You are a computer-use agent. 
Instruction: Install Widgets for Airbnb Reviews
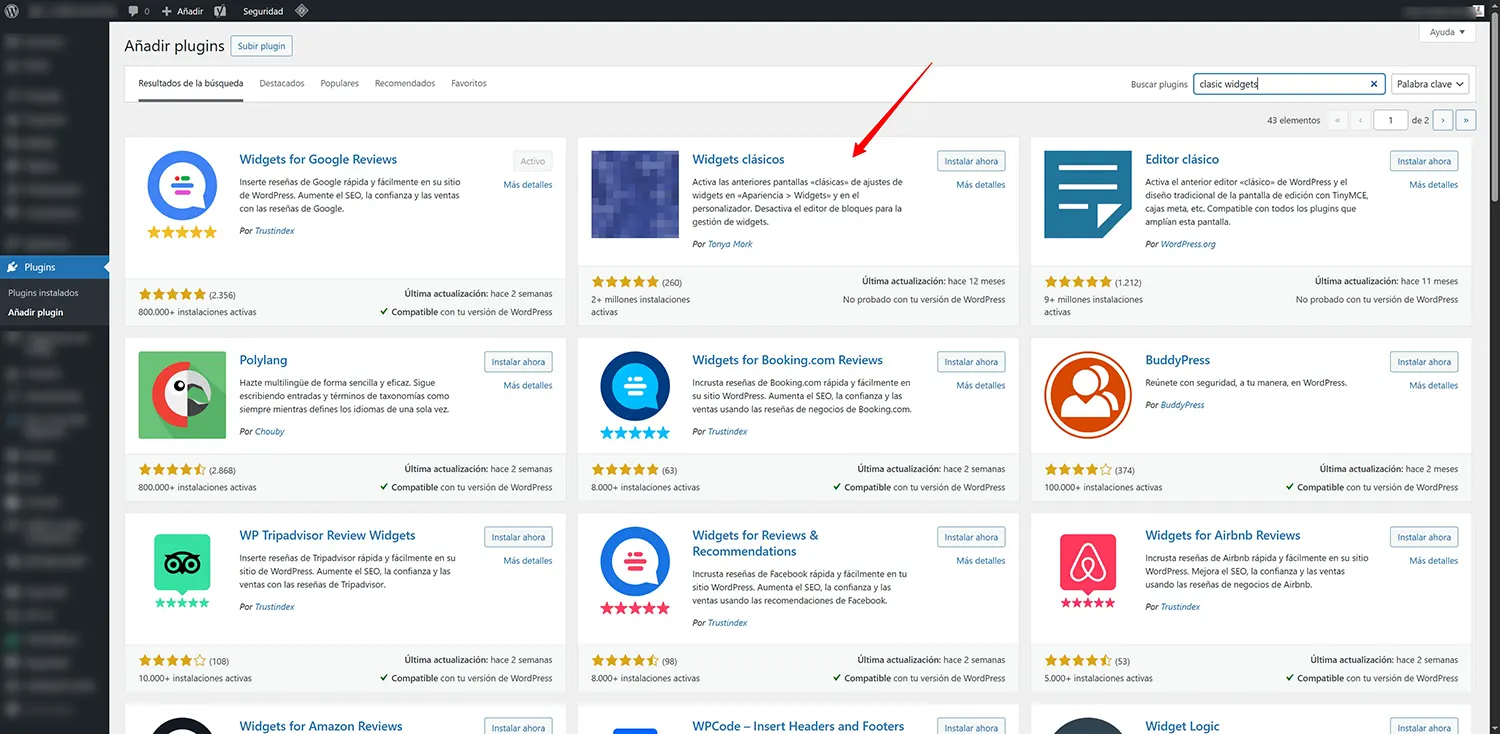click(x=1424, y=537)
